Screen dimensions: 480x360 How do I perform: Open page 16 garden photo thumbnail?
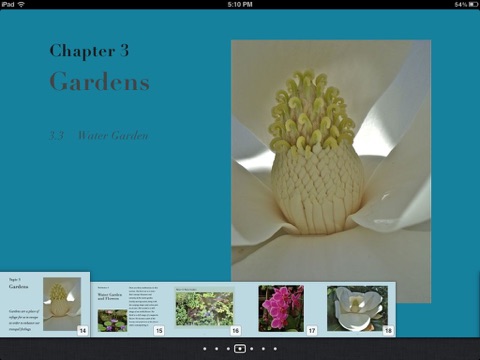coord(205,309)
